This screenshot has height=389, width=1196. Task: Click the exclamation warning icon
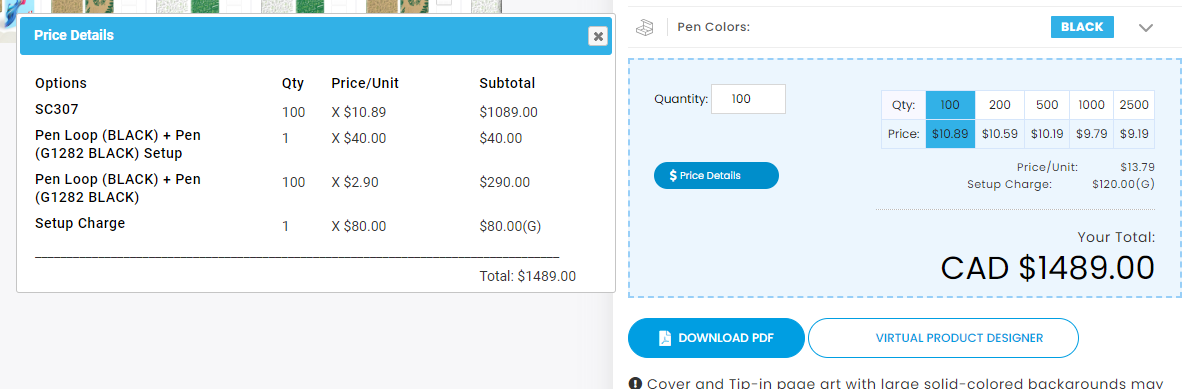[x=635, y=383]
